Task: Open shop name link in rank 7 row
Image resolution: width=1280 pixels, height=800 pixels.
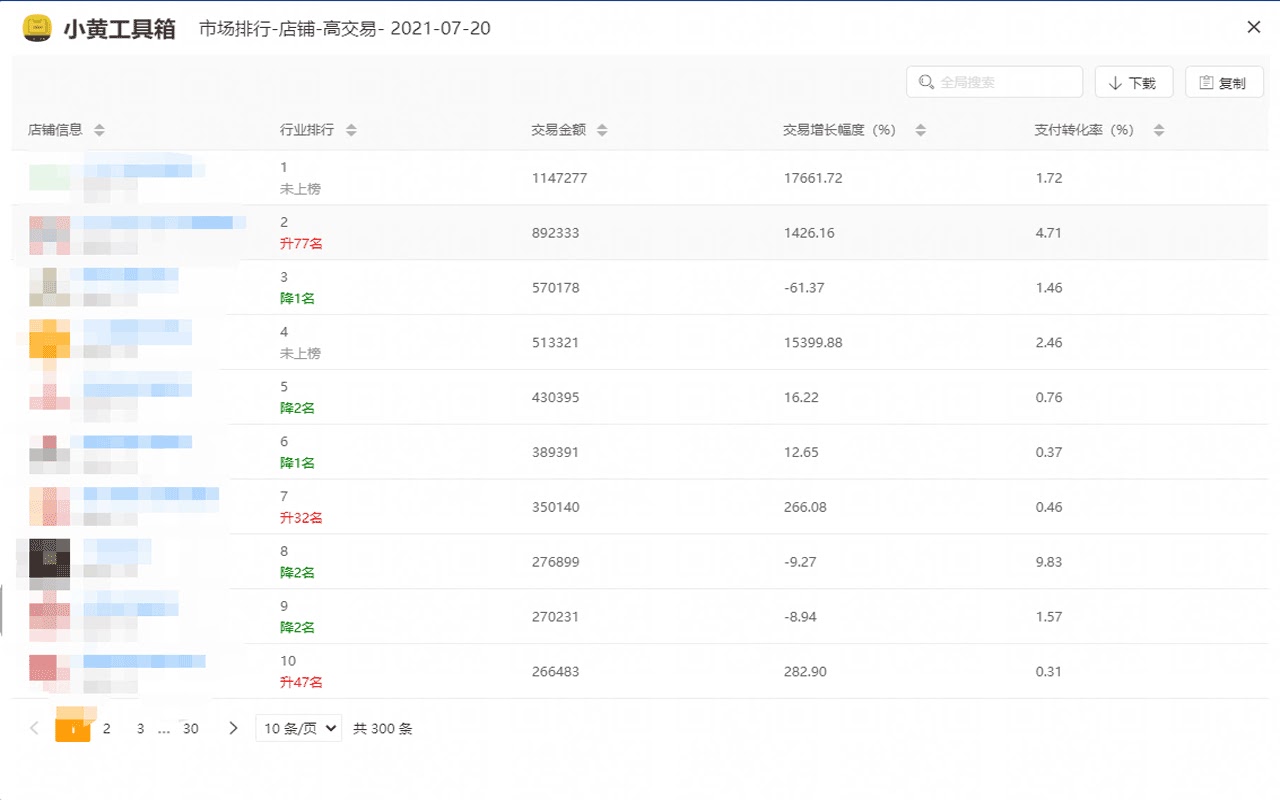Action: (151, 494)
